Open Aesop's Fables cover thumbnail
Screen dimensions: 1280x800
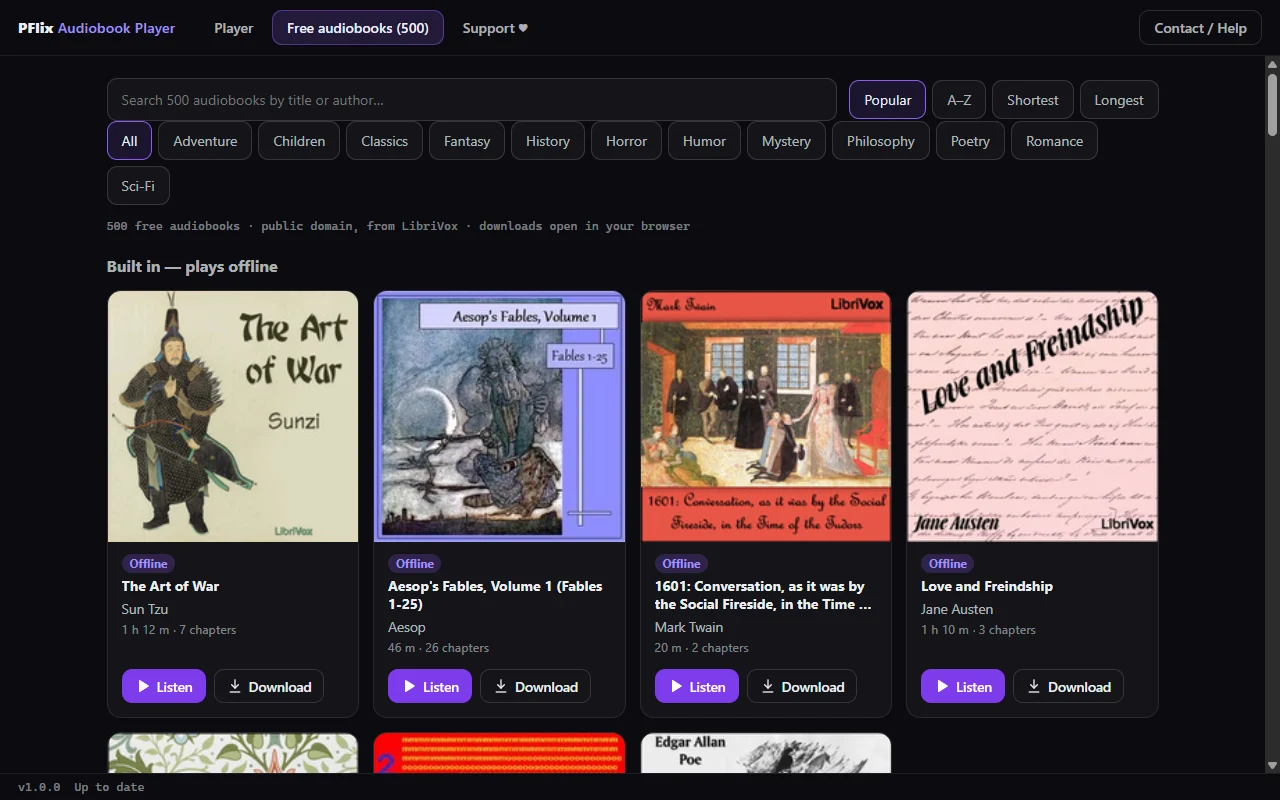tap(499, 417)
